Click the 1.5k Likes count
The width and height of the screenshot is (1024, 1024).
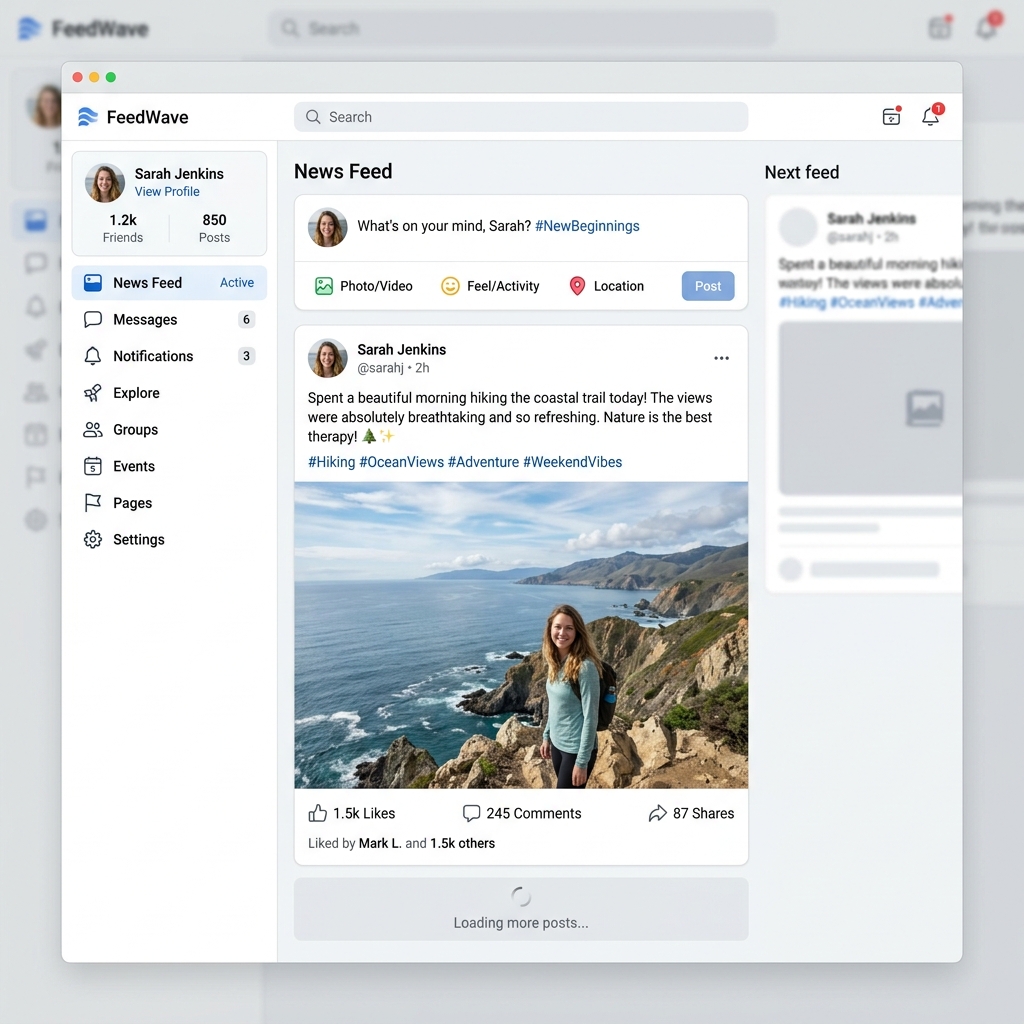click(x=364, y=813)
